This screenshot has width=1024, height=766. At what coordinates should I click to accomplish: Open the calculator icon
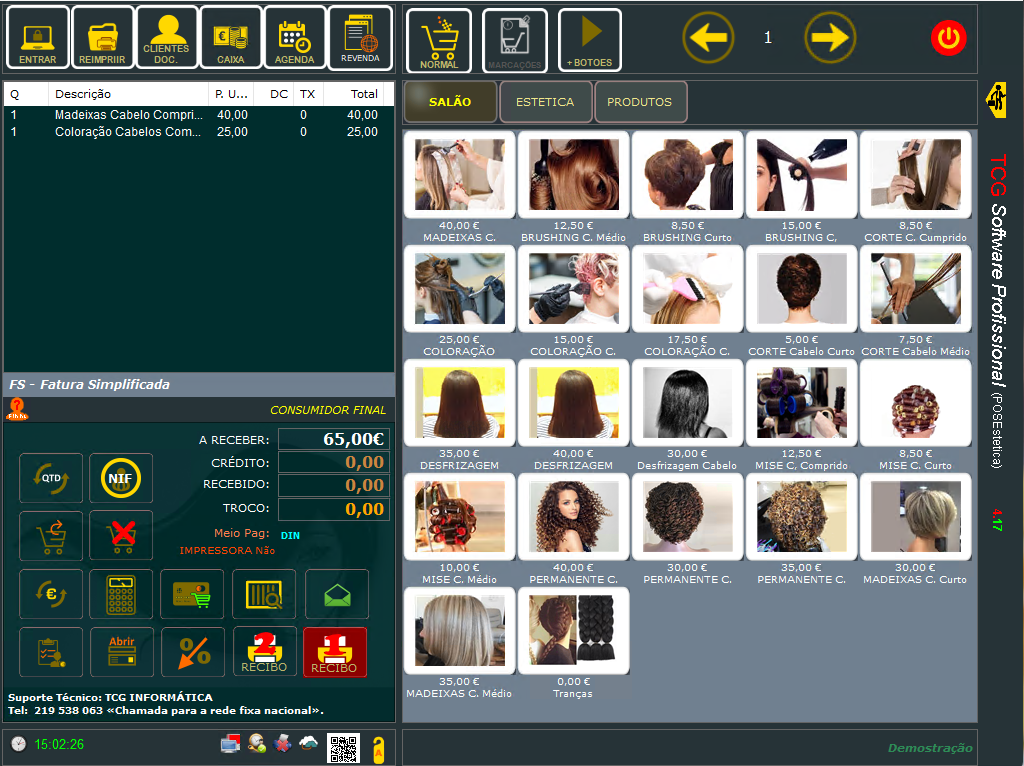click(x=121, y=594)
